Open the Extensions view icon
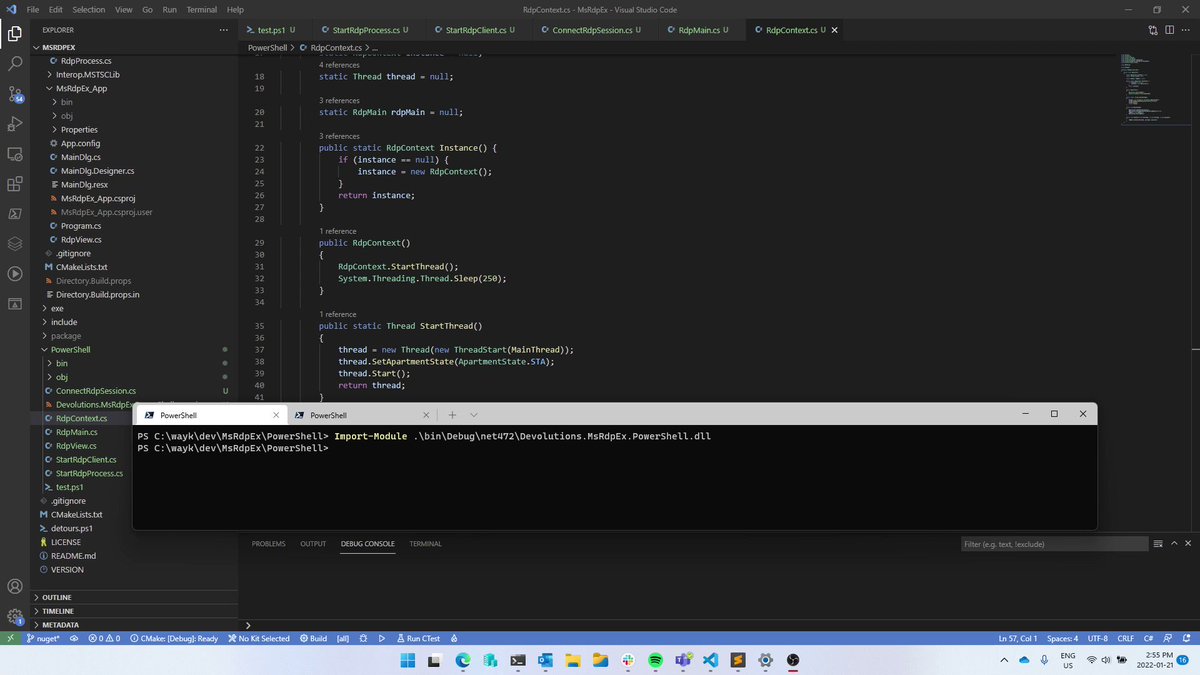 point(15,184)
